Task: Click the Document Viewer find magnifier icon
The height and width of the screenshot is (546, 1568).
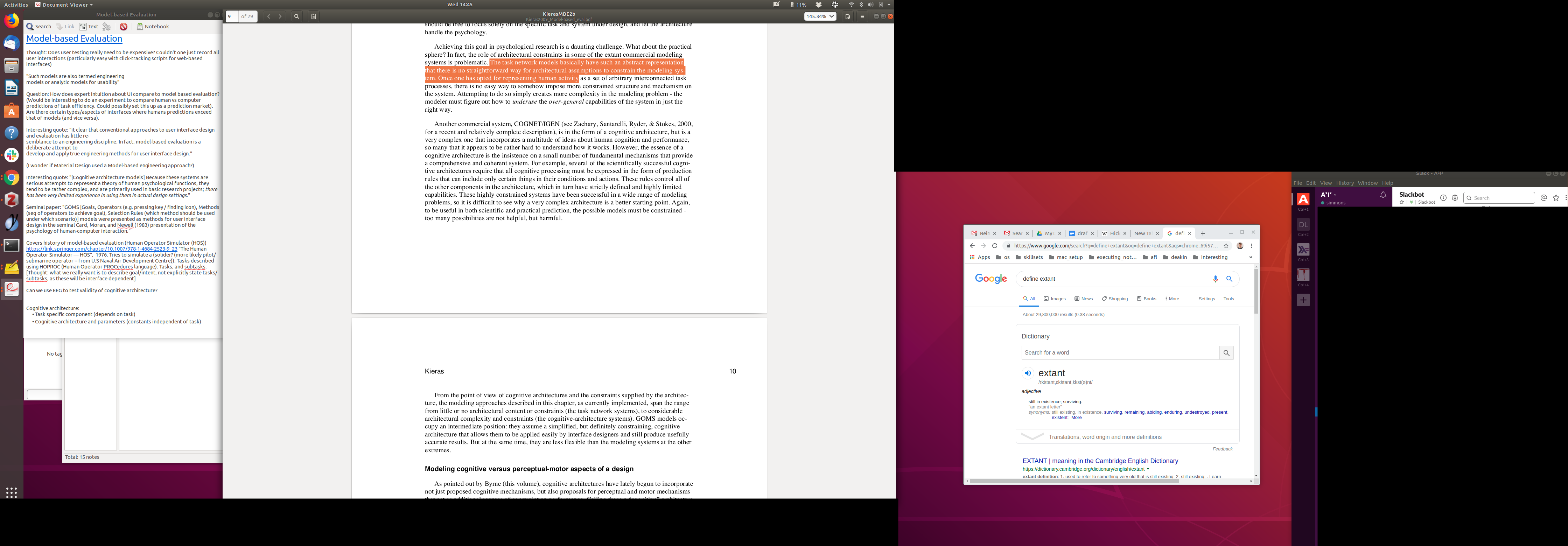Action: [296, 16]
